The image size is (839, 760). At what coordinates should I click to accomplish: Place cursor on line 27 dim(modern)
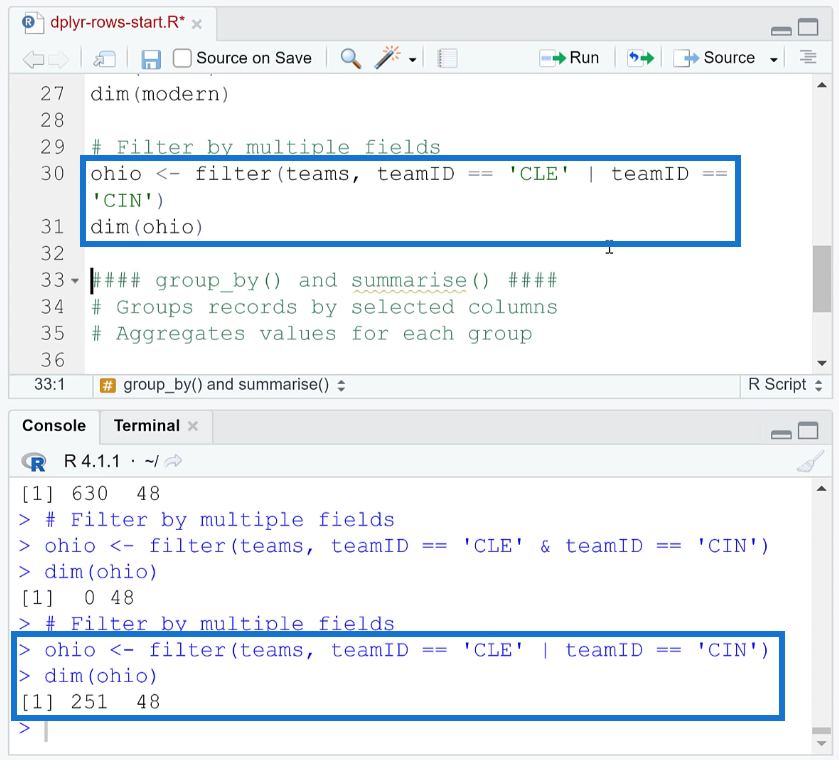(x=159, y=94)
